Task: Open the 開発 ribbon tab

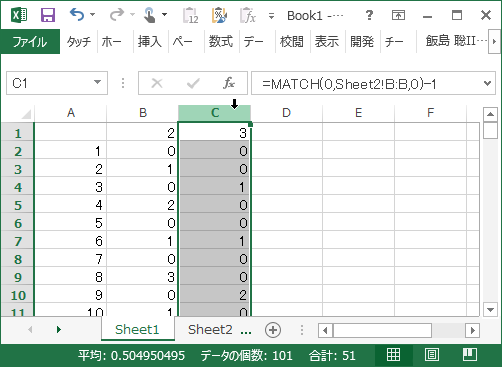Action: click(x=362, y=42)
